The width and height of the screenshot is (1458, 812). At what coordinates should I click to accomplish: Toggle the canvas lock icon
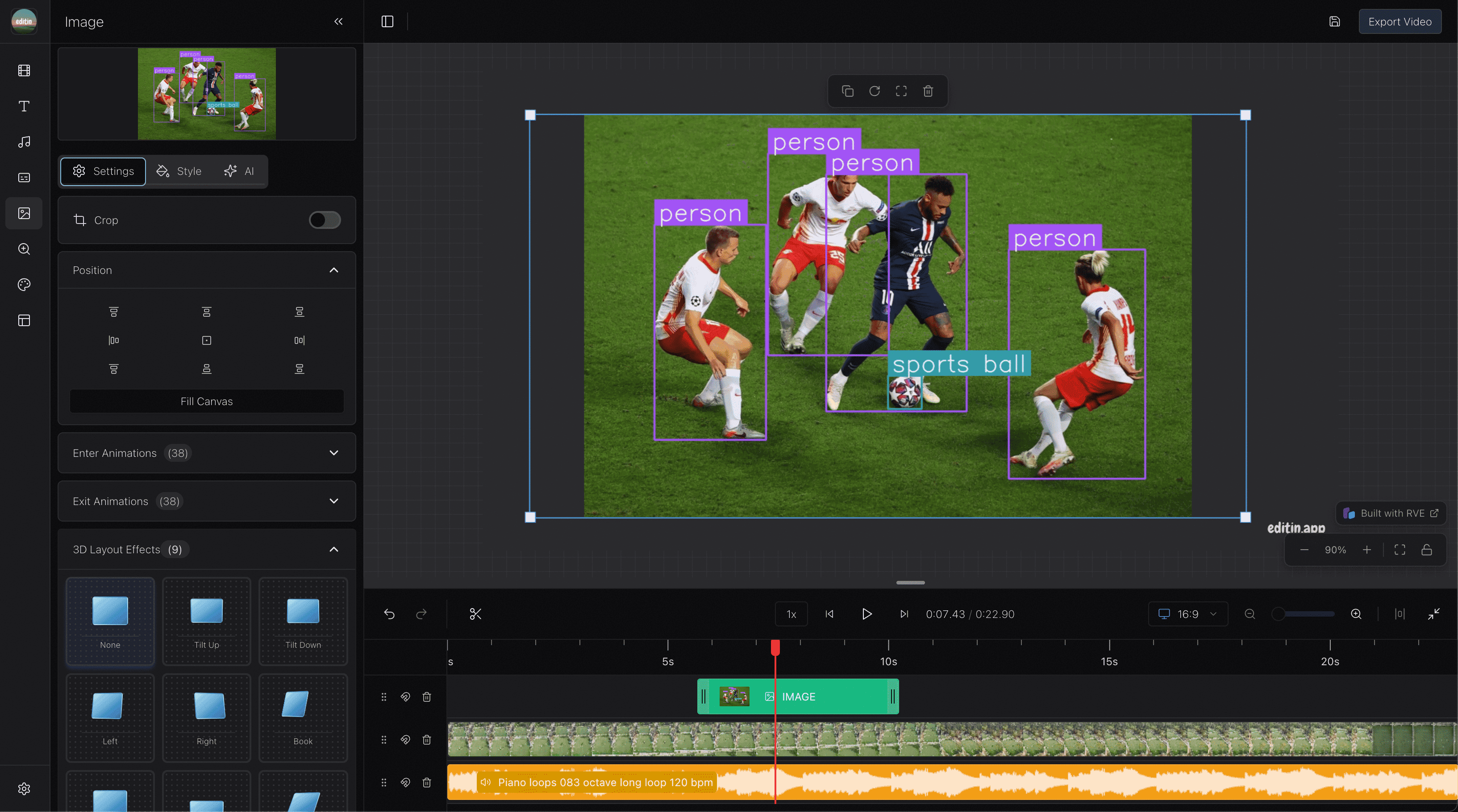(x=1427, y=550)
